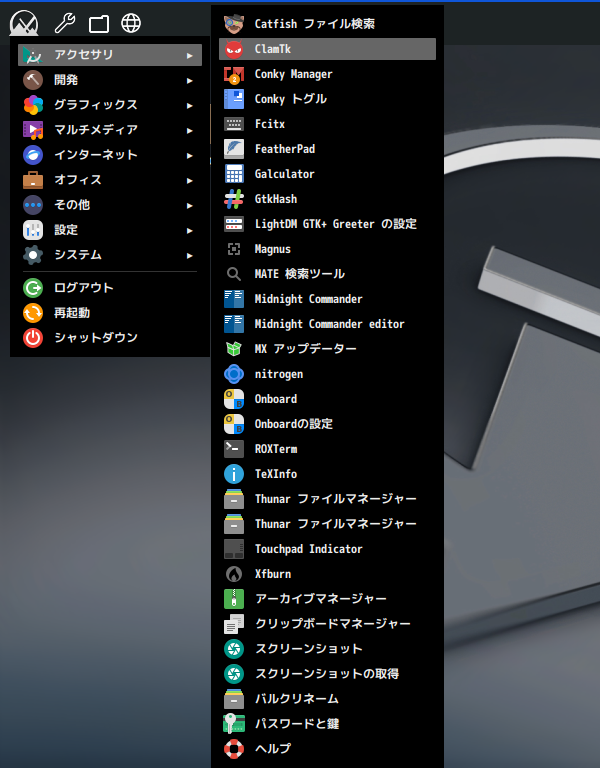Launch Midnight Commander editor
The width and height of the screenshot is (600, 768).
327,324
